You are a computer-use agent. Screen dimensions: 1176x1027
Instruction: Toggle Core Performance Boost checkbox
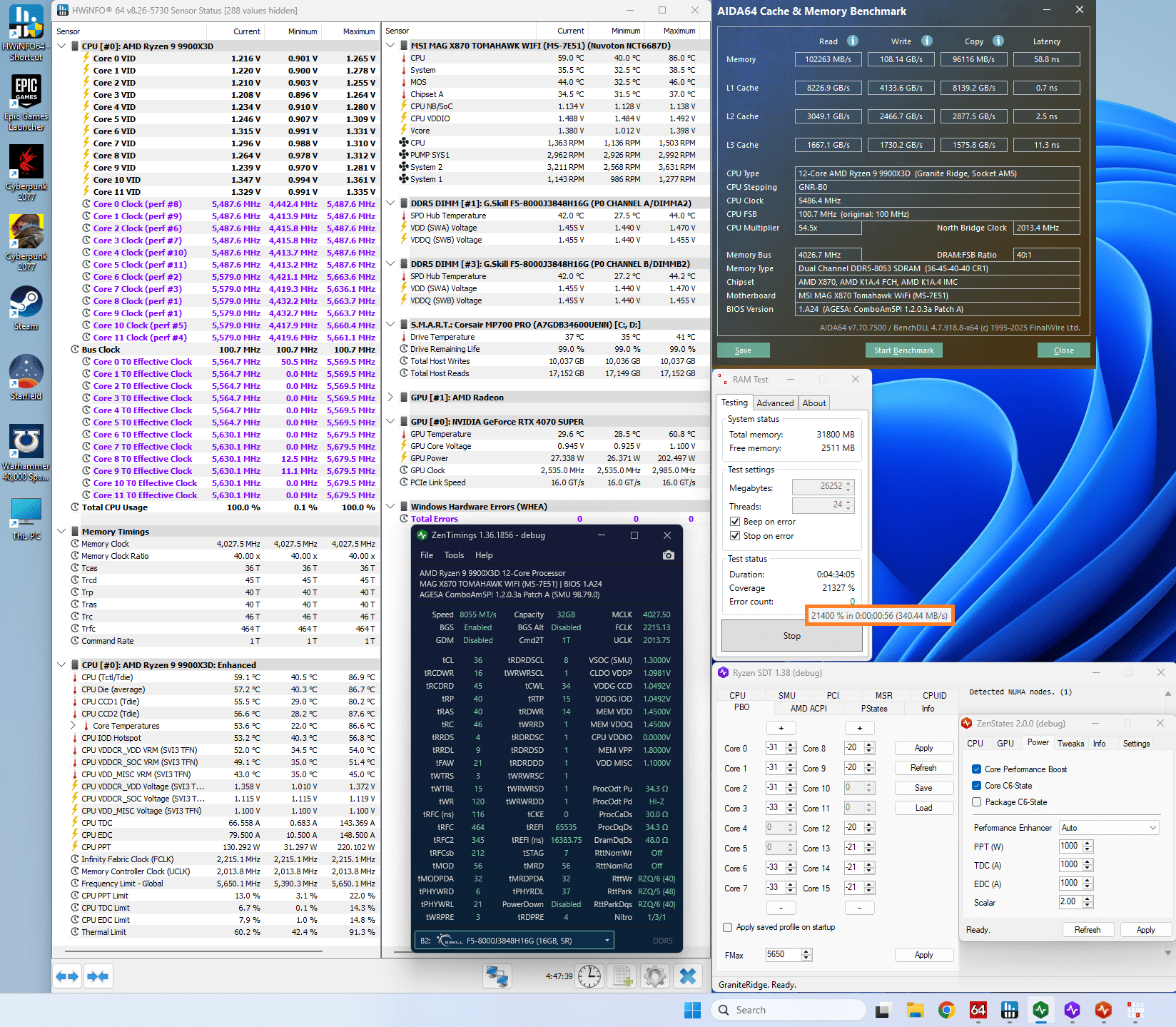coord(976,769)
